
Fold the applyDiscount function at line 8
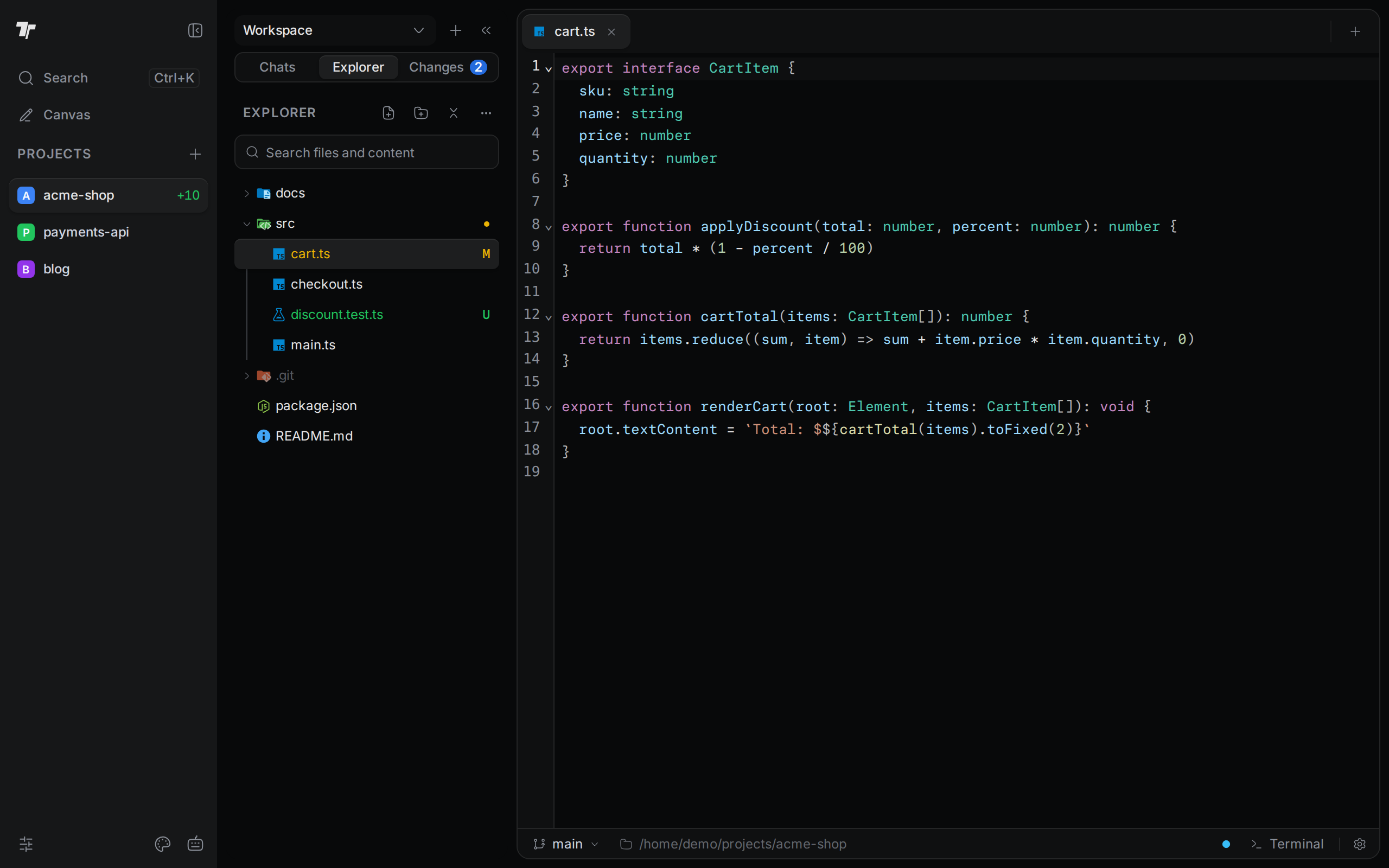(549, 228)
